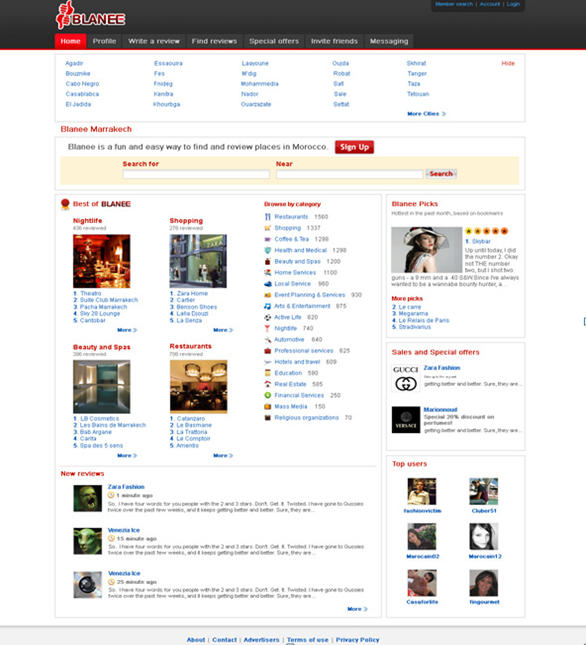This screenshot has width=586, height=645.
Task: Open the Casablanca city link
Action: click(82, 94)
